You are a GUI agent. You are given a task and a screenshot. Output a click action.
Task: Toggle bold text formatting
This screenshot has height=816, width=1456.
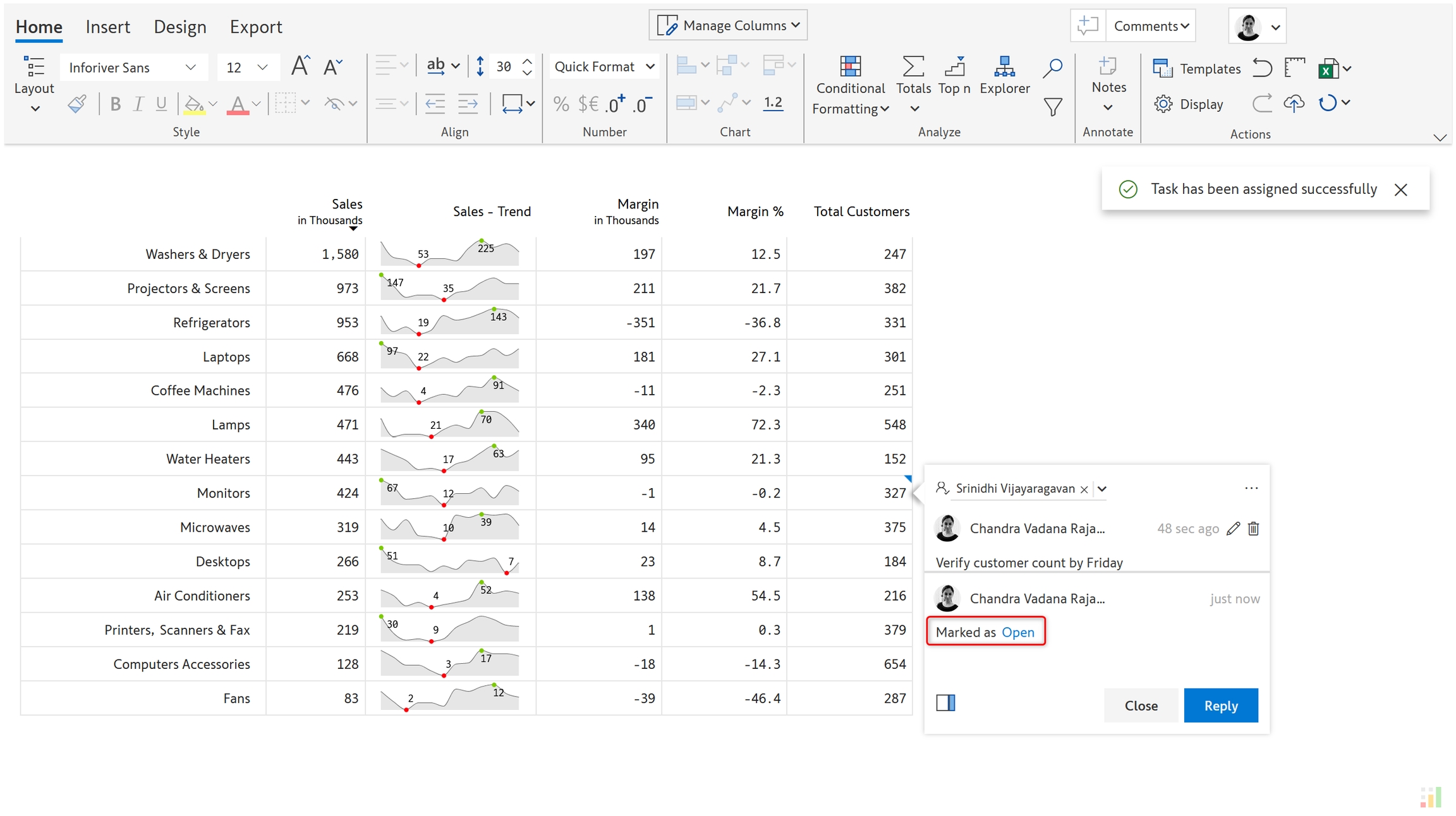coord(115,104)
